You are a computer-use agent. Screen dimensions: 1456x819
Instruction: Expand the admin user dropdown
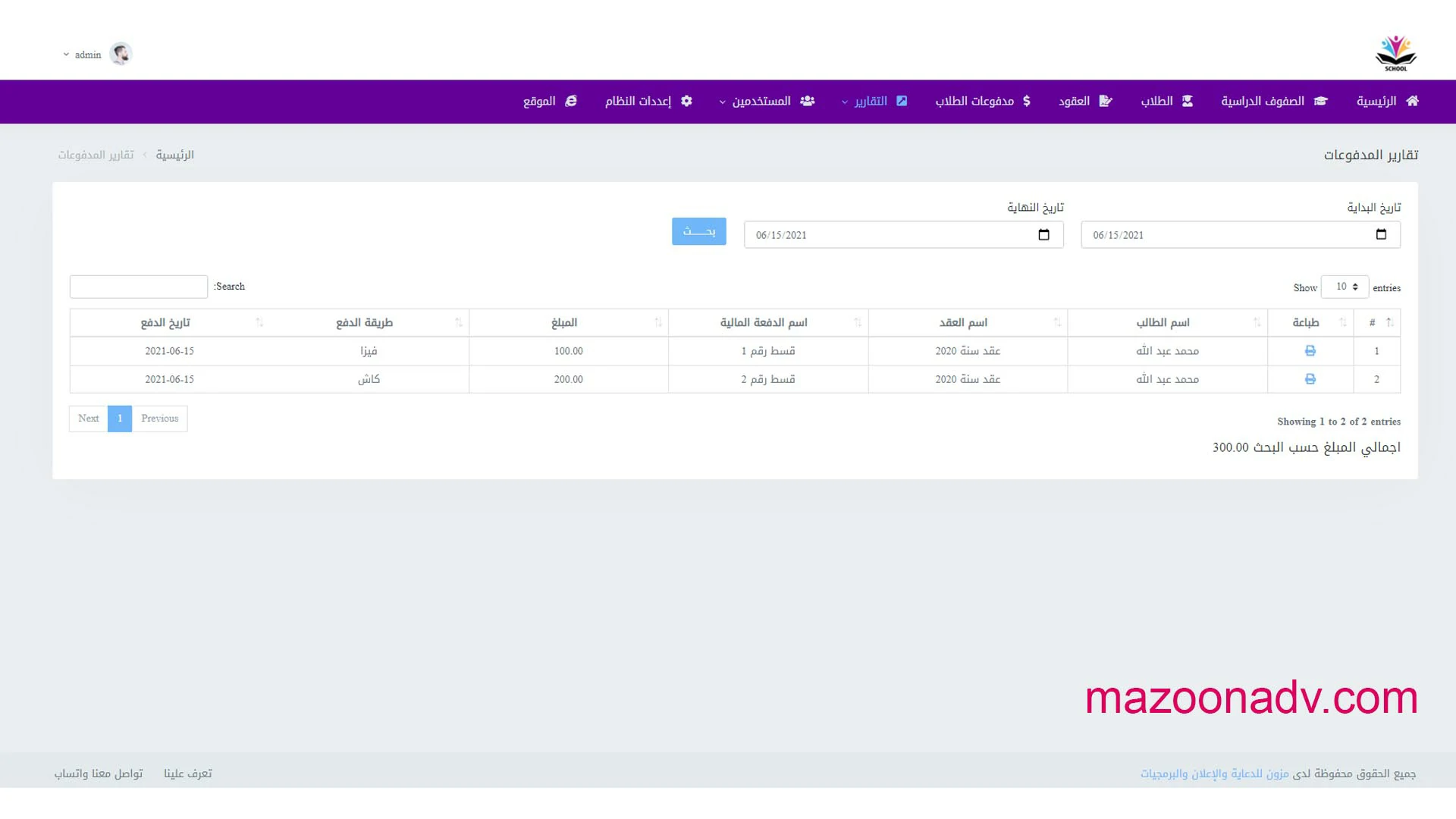click(x=82, y=55)
